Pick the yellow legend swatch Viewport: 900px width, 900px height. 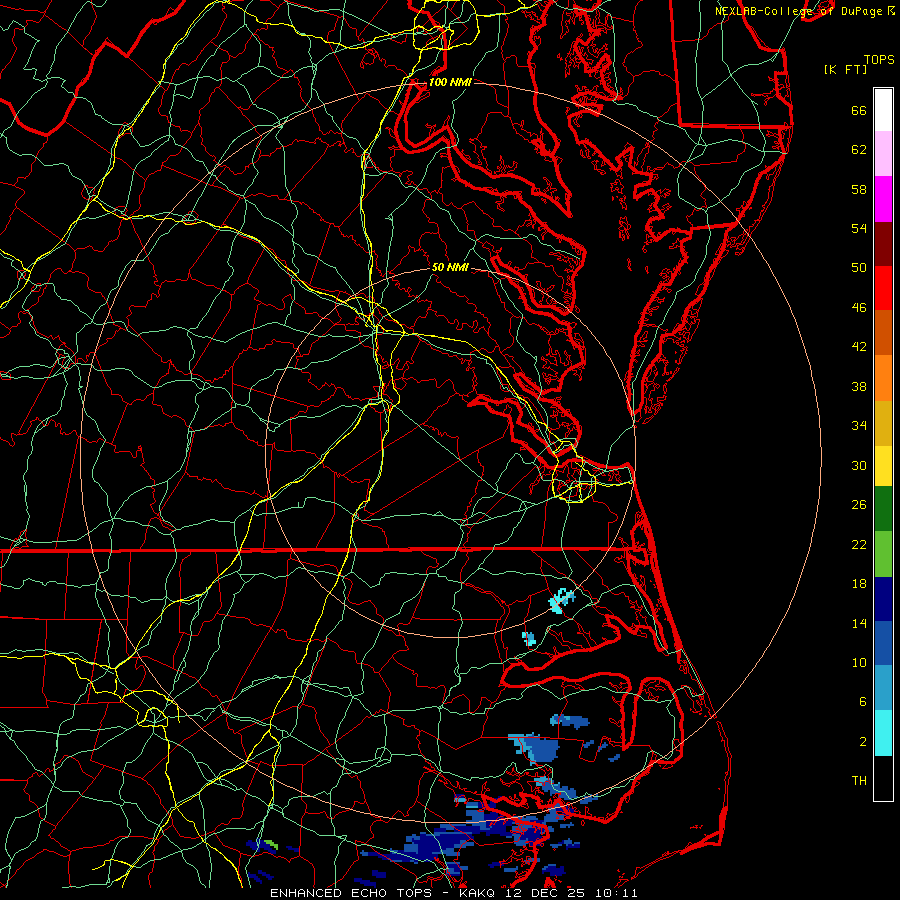[883, 465]
